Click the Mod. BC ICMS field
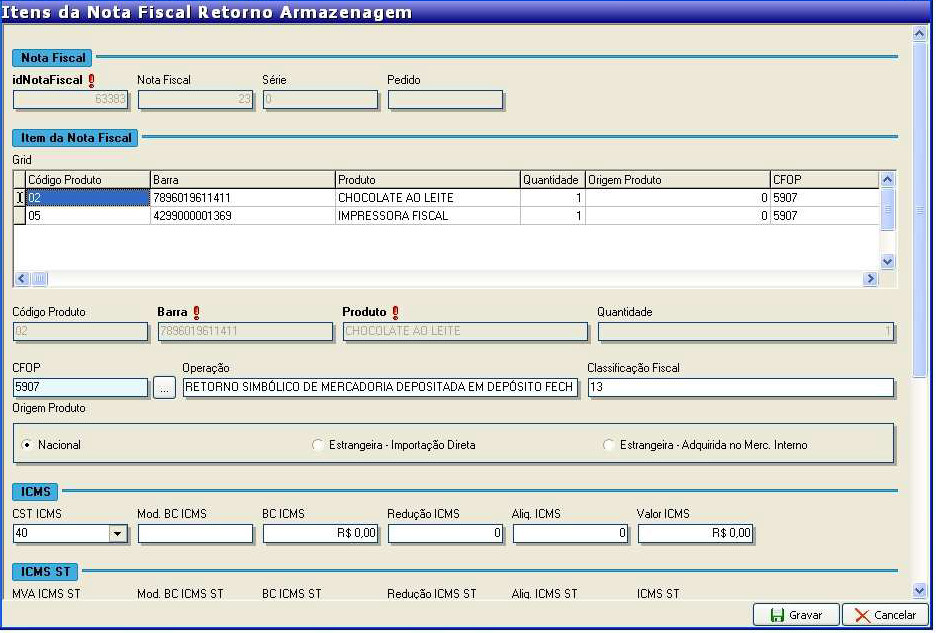 195,533
